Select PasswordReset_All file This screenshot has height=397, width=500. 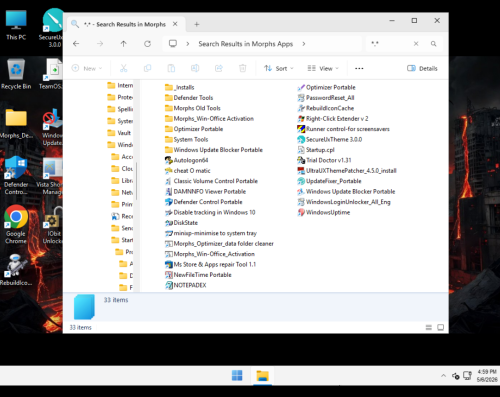pos(326,98)
